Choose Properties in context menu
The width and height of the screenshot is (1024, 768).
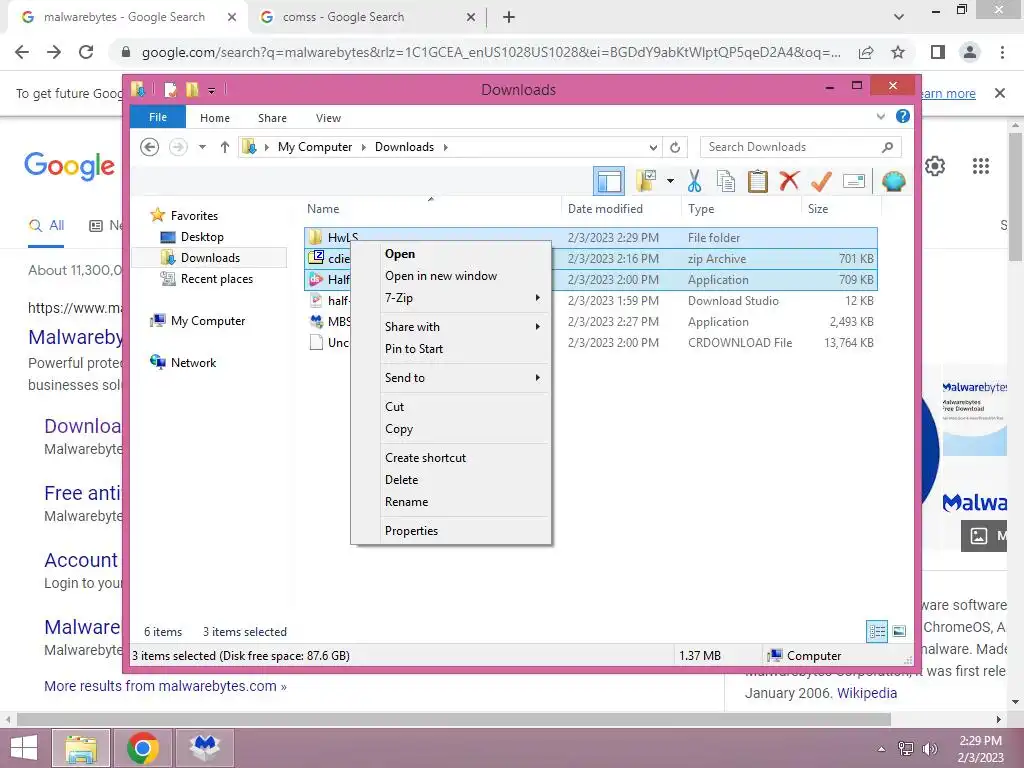point(451,530)
